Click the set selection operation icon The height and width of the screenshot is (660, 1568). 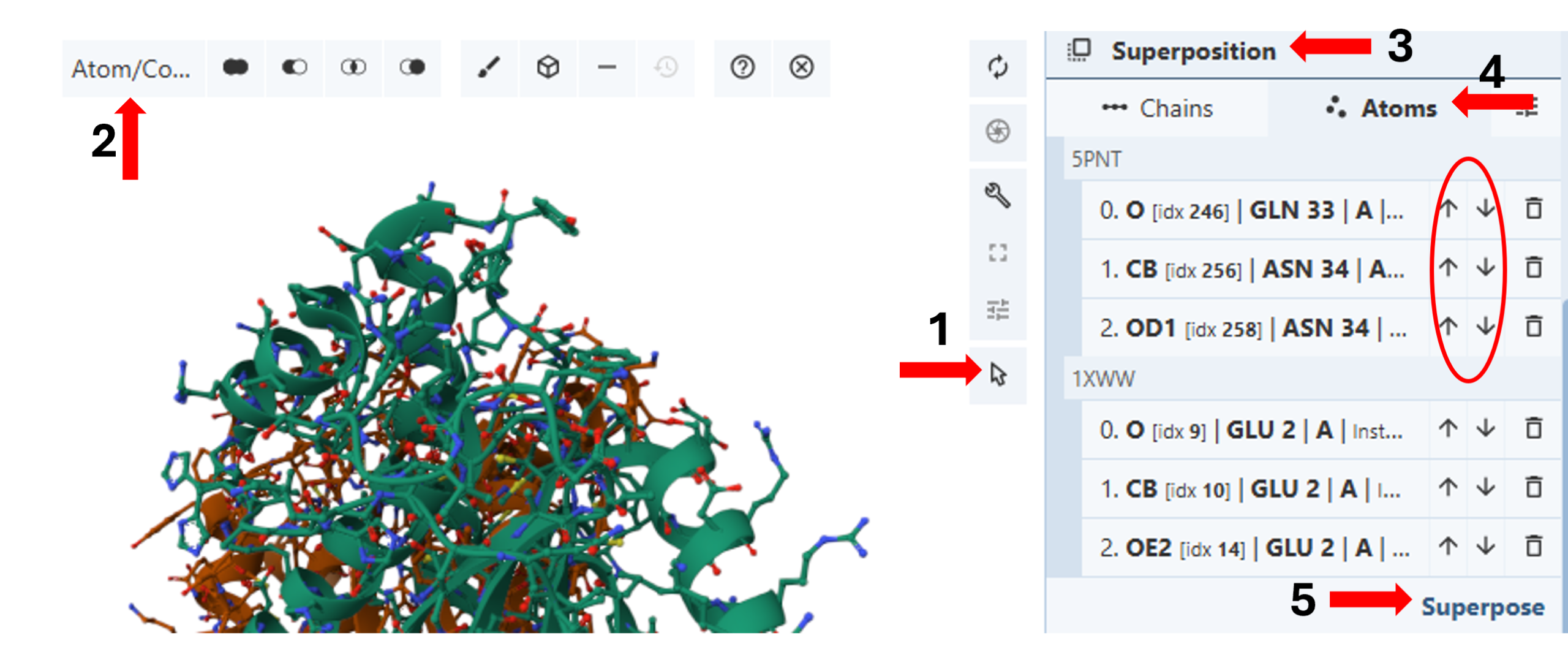point(412,67)
